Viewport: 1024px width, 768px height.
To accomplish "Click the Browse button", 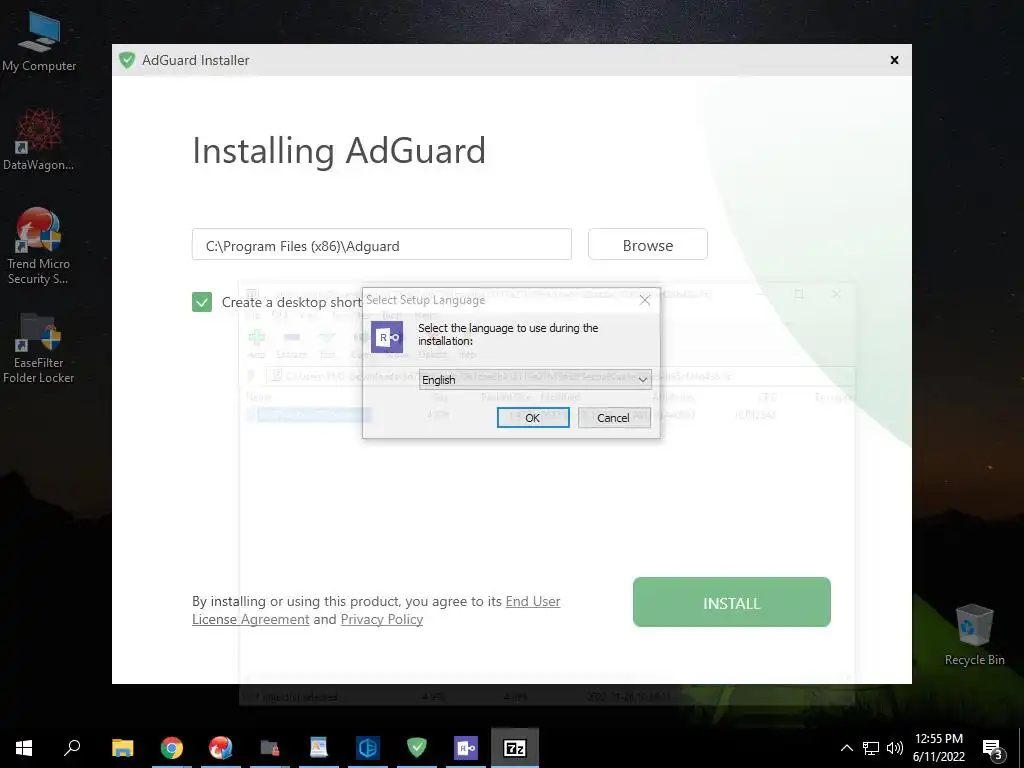I will (648, 244).
